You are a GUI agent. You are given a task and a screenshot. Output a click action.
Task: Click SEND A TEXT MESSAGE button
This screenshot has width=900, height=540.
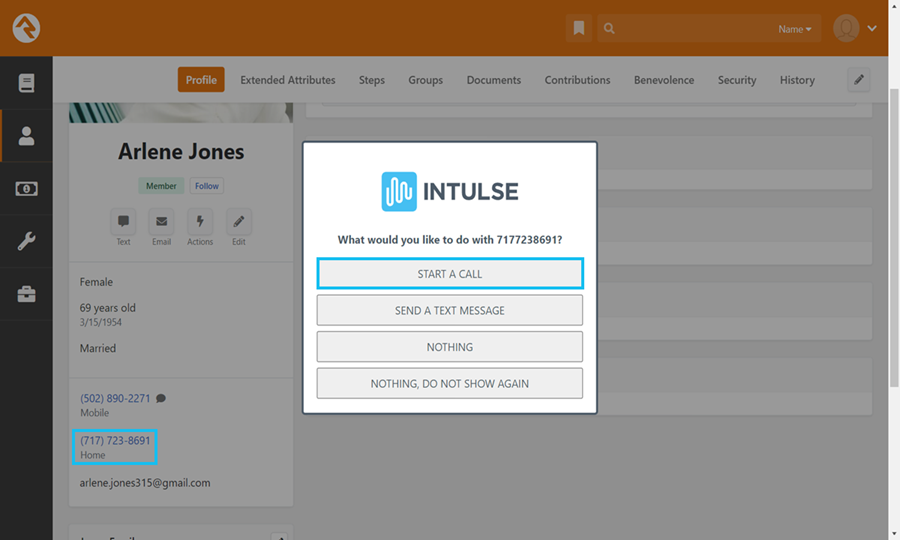tap(450, 310)
